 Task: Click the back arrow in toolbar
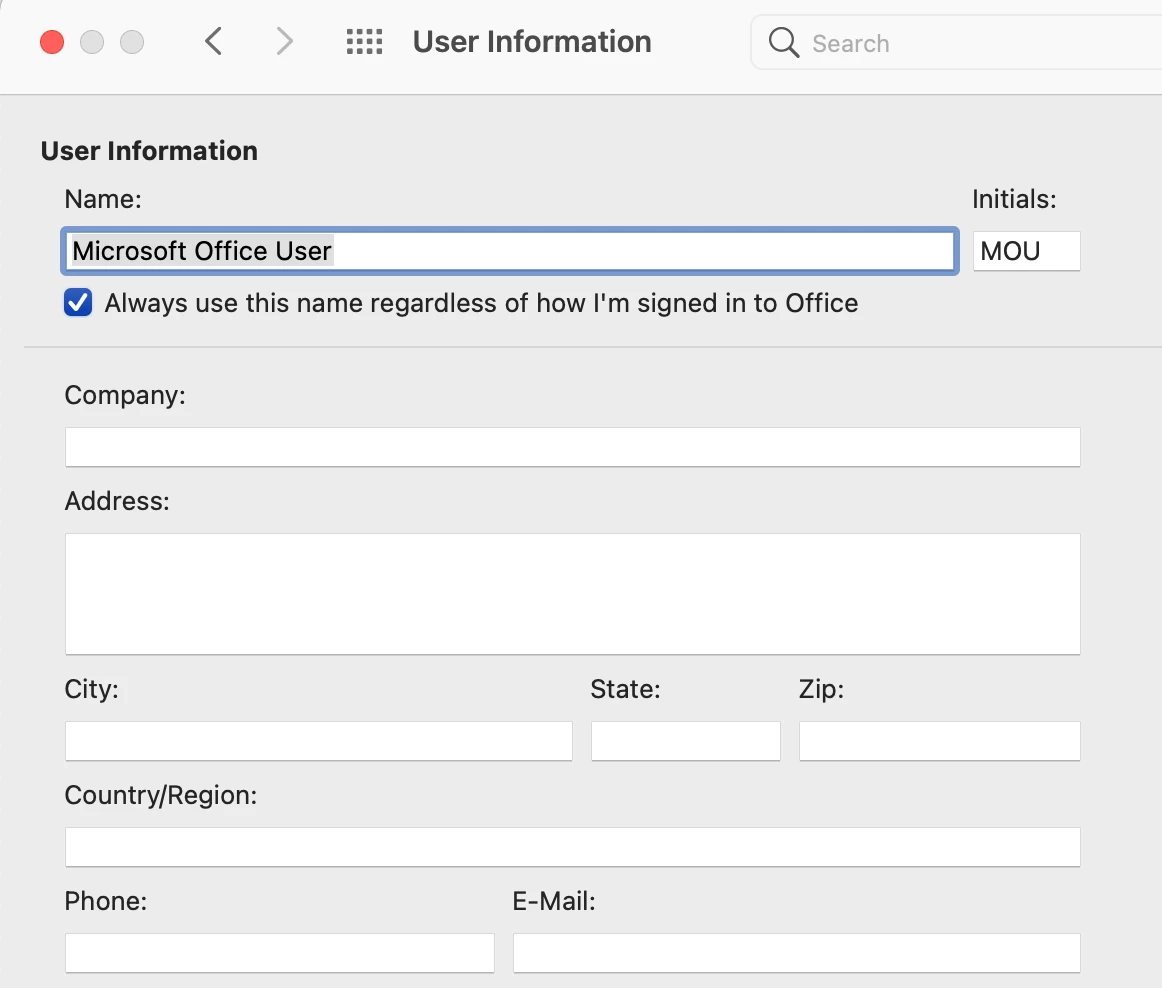click(213, 42)
